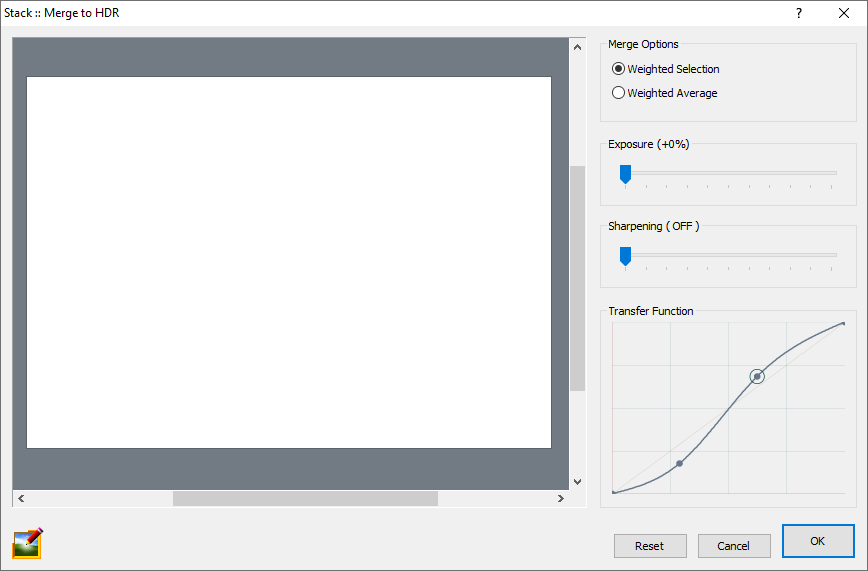Select the lower transfer curve control point

click(680, 463)
